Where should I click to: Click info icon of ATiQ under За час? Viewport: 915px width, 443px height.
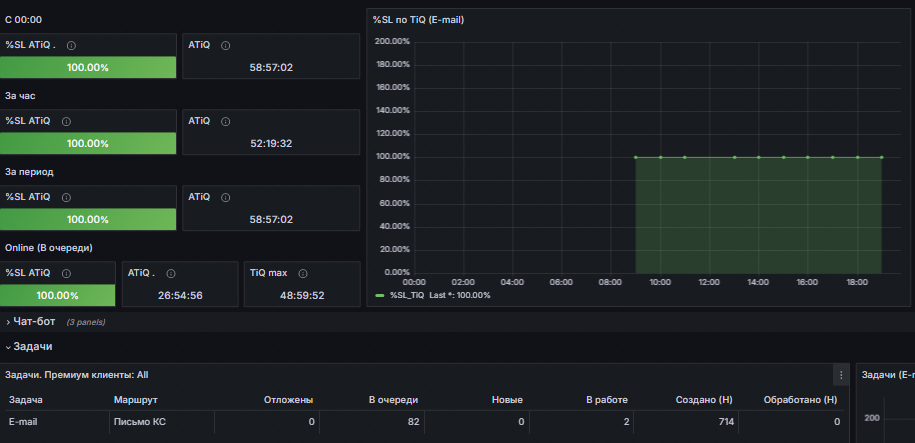click(226, 121)
